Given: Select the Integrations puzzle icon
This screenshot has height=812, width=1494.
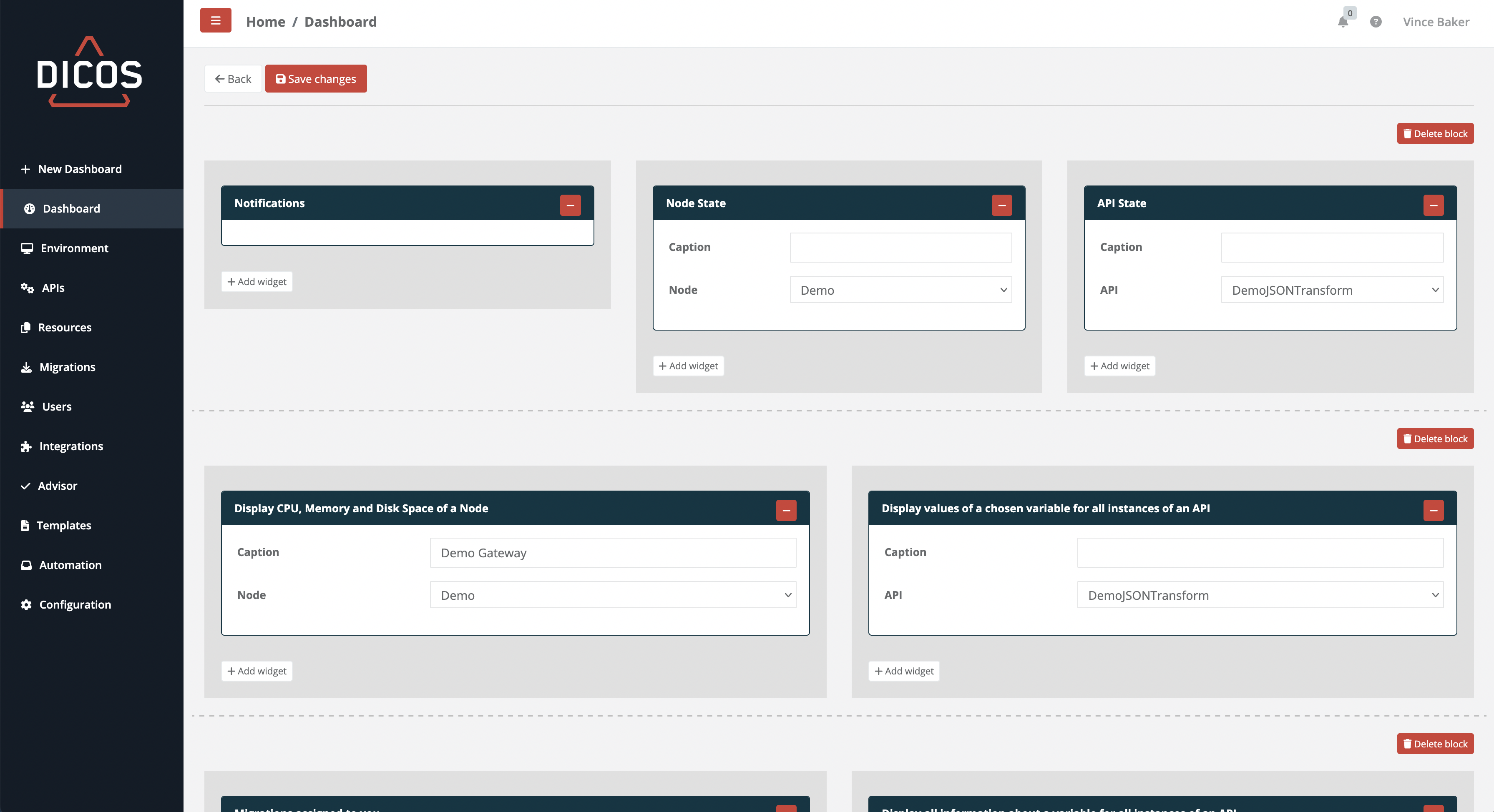Looking at the screenshot, I should (26, 446).
